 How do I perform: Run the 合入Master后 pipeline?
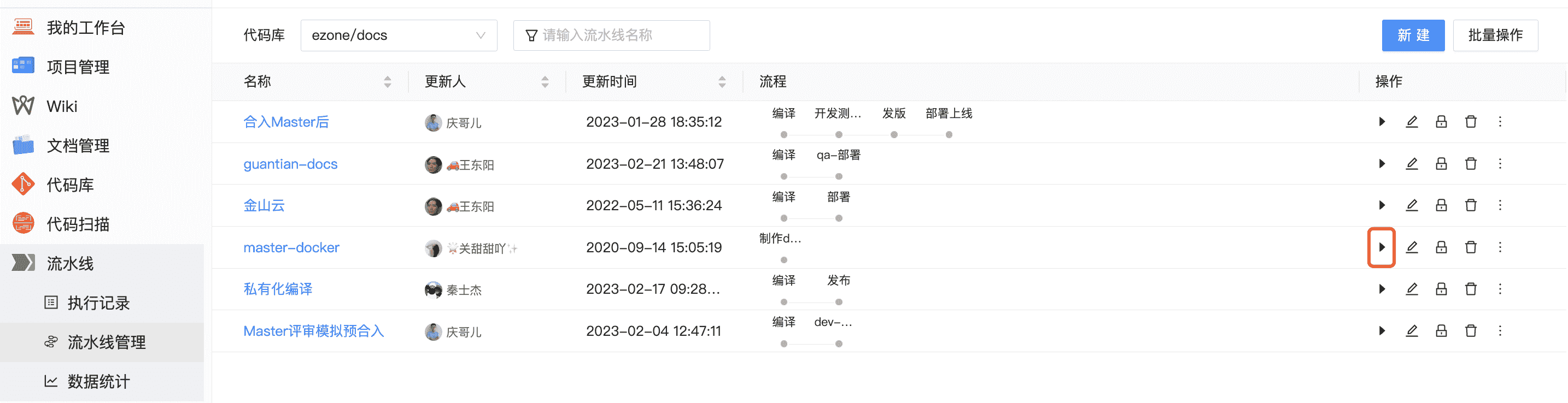[x=1382, y=122]
